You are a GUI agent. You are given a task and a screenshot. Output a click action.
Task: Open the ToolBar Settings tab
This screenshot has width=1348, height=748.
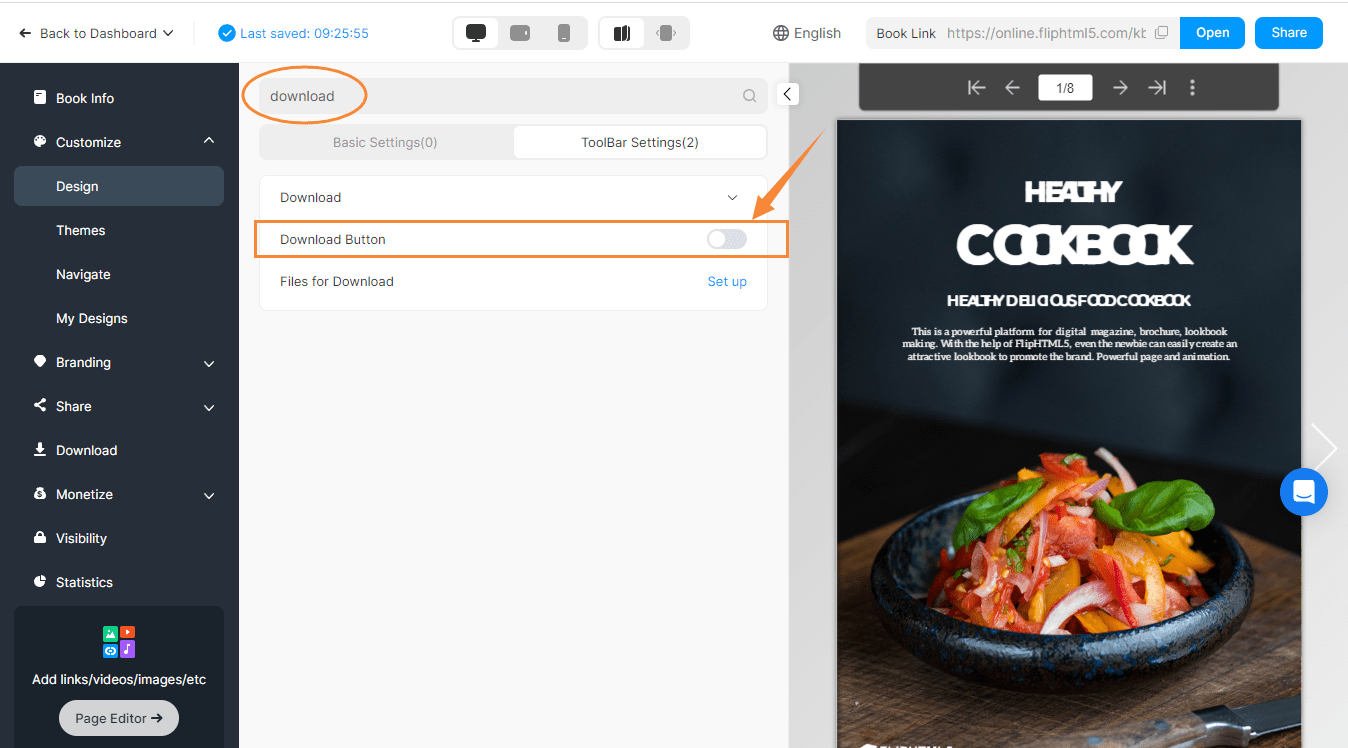pyautogui.click(x=639, y=142)
